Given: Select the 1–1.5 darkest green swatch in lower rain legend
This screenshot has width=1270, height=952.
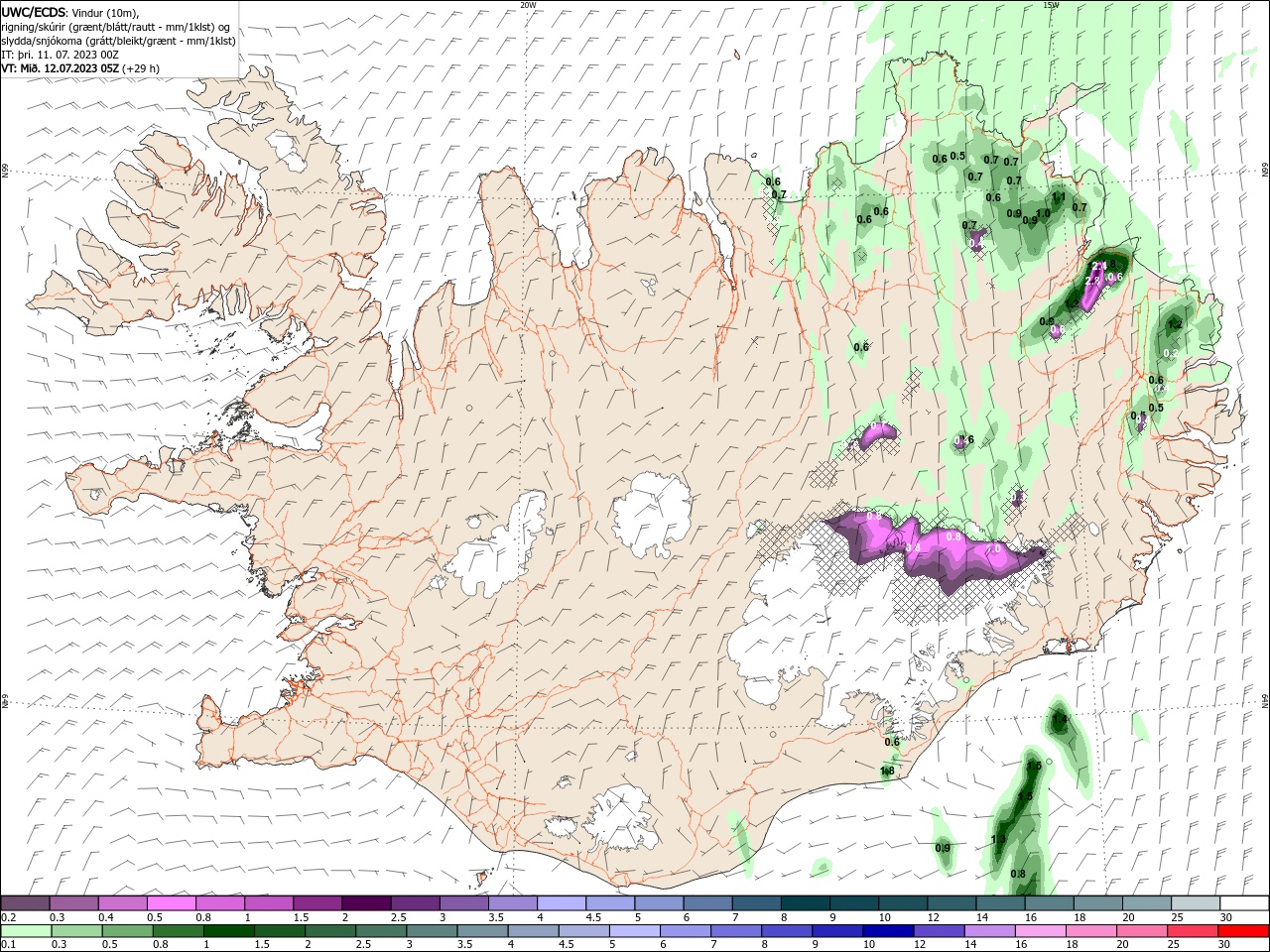Looking at the screenshot, I should click(x=229, y=931).
